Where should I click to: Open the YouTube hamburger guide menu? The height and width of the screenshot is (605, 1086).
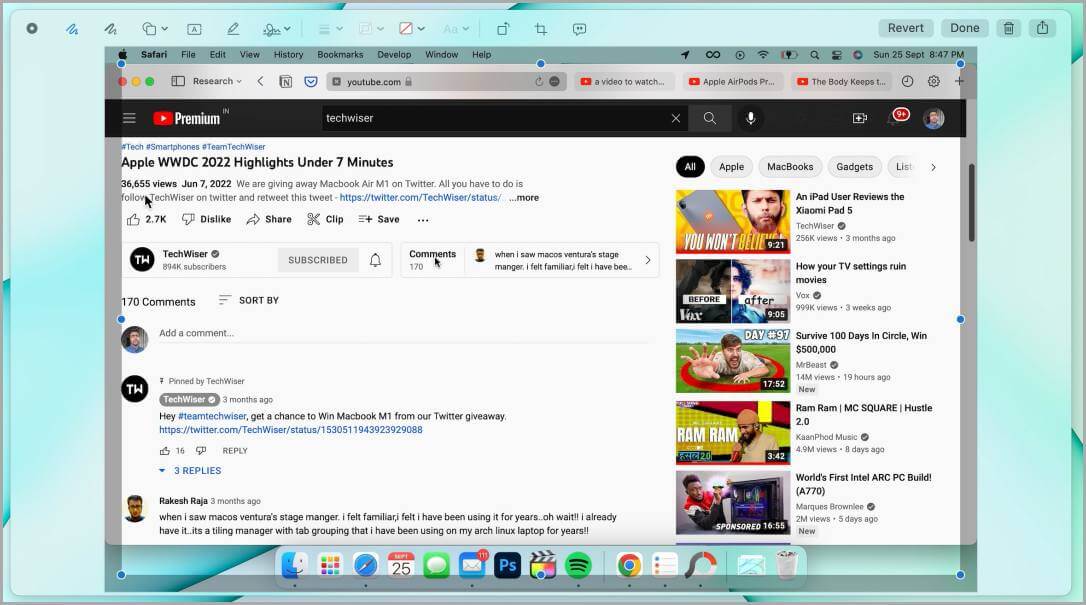(130, 118)
